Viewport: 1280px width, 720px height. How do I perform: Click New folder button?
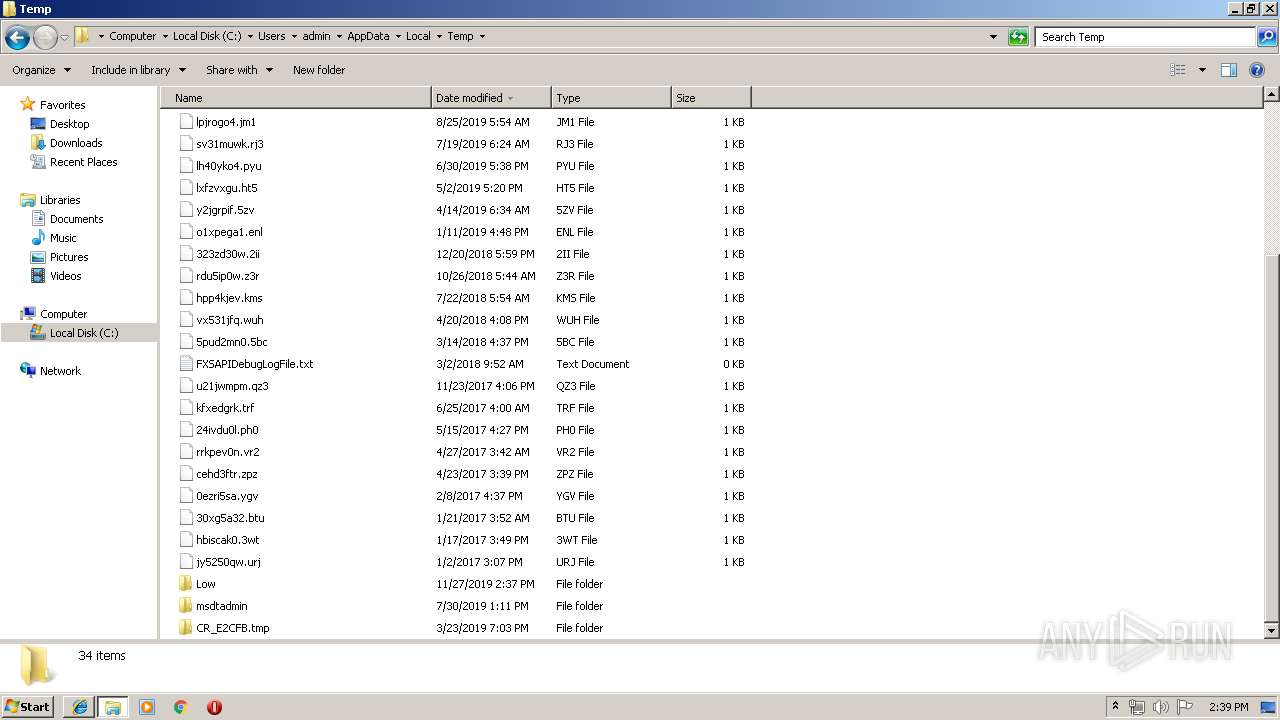point(319,70)
